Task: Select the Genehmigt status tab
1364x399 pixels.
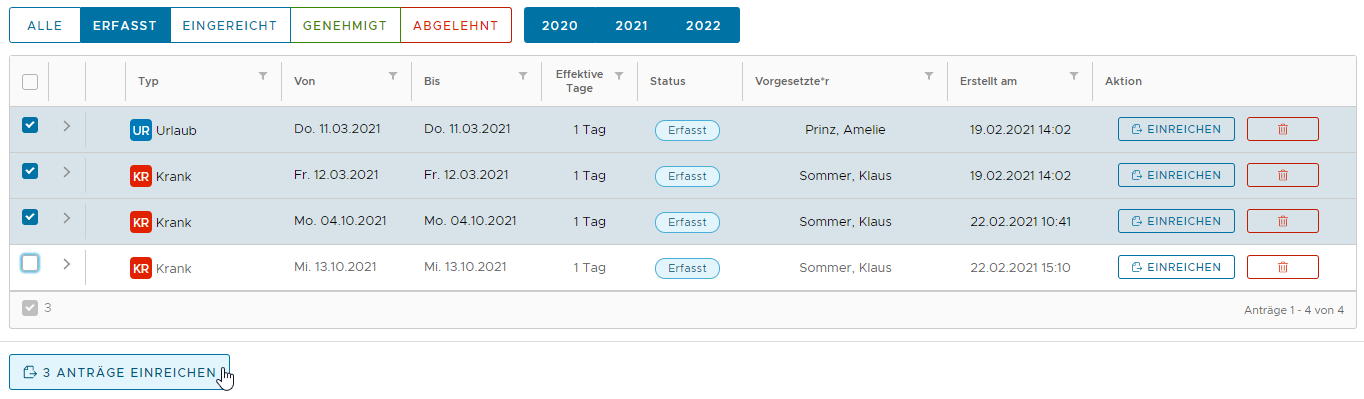Action: pyautogui.click(x=345, y=26)
